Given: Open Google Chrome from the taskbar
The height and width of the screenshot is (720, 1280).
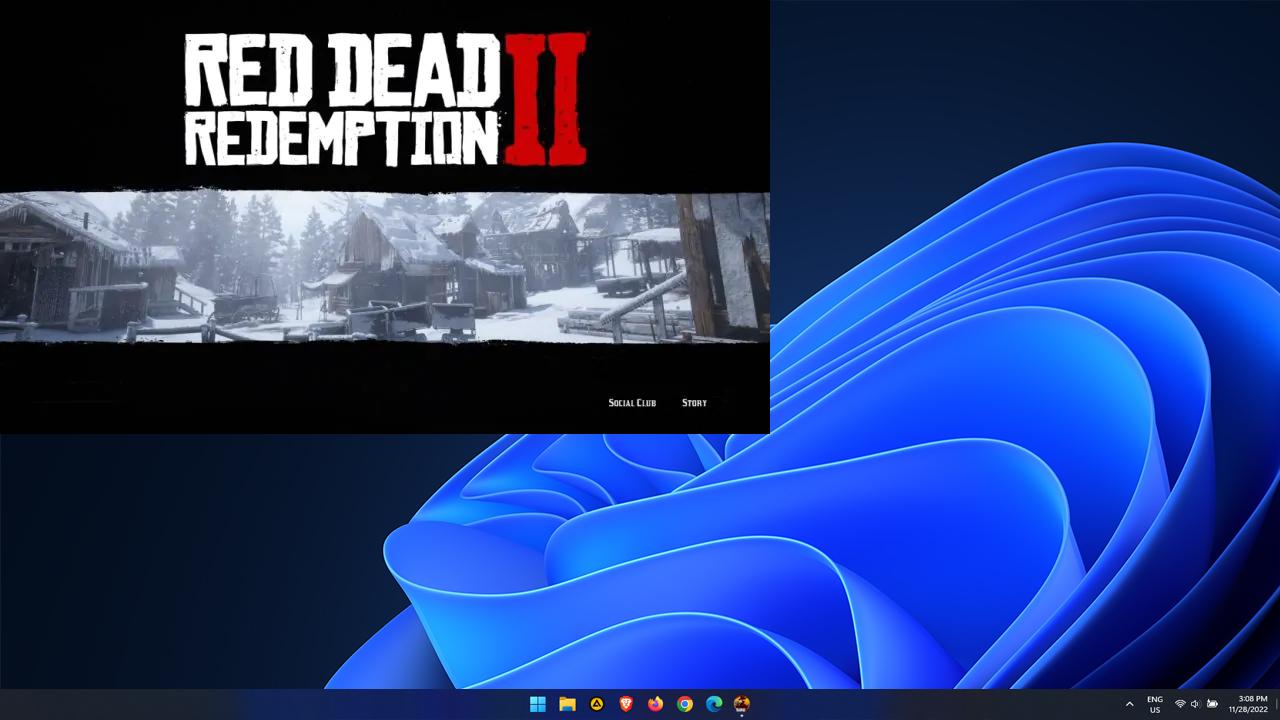Looking at the screenshot, I should pyautogui.click(x=685, y=704).
